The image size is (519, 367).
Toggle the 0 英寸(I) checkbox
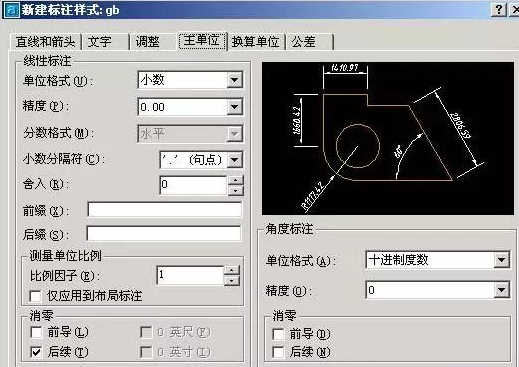tap(146, 352)
